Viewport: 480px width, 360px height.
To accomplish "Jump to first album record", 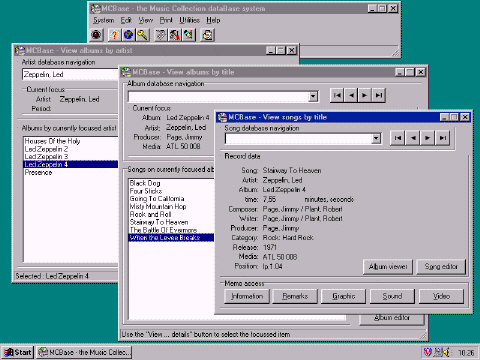I will tap(337, 95).
